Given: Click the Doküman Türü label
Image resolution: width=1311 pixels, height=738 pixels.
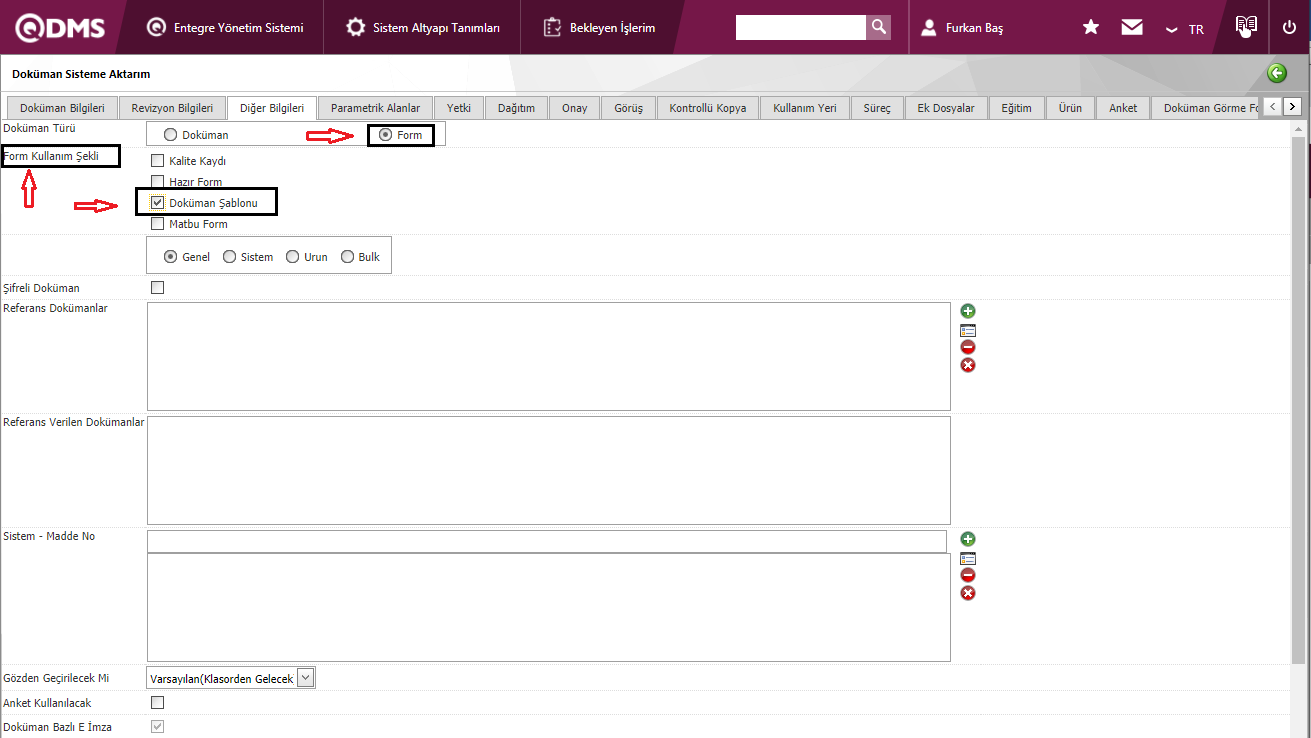Looking at the screenshot, I should click(39, 128).
